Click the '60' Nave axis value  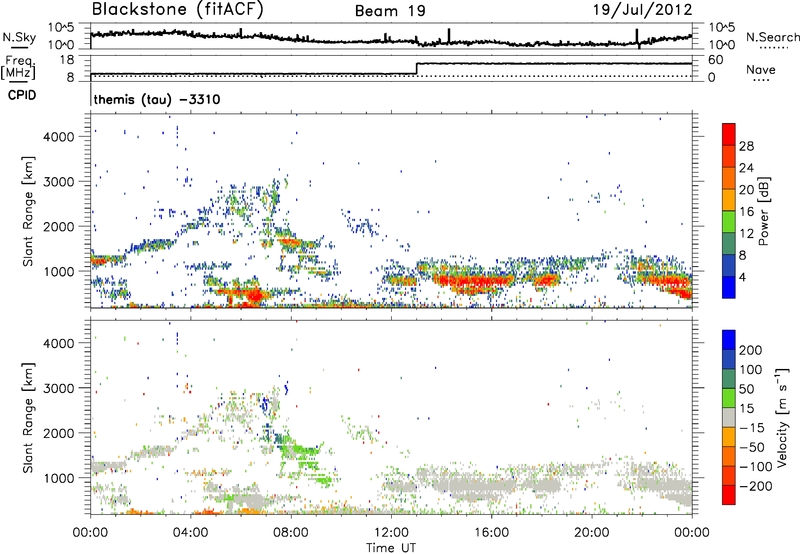click(716, 60)
